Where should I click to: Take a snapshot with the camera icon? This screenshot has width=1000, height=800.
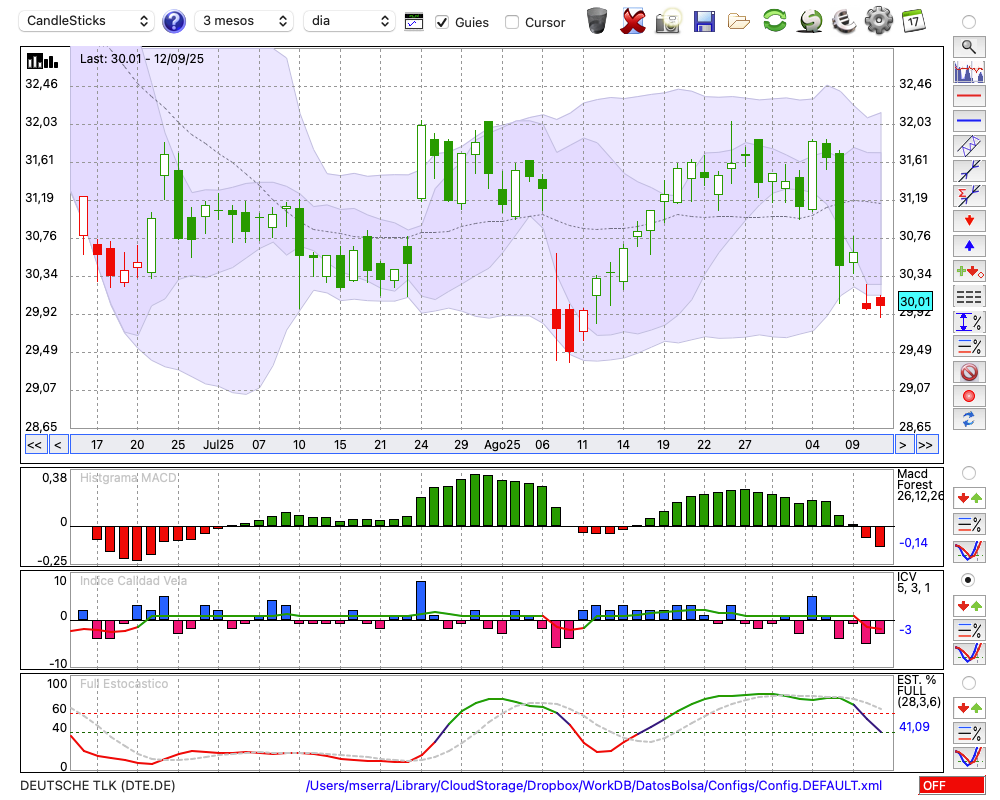click(x=668, y=21)
